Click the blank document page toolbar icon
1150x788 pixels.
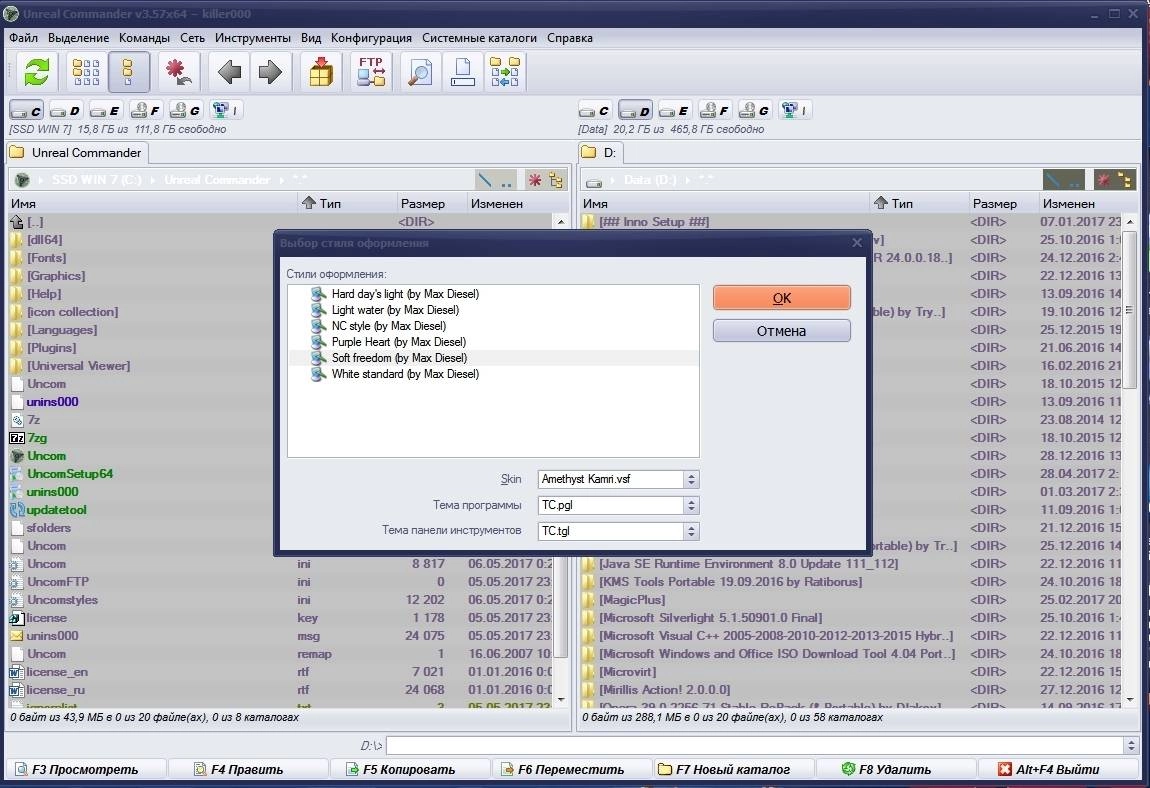pos(462,72)
